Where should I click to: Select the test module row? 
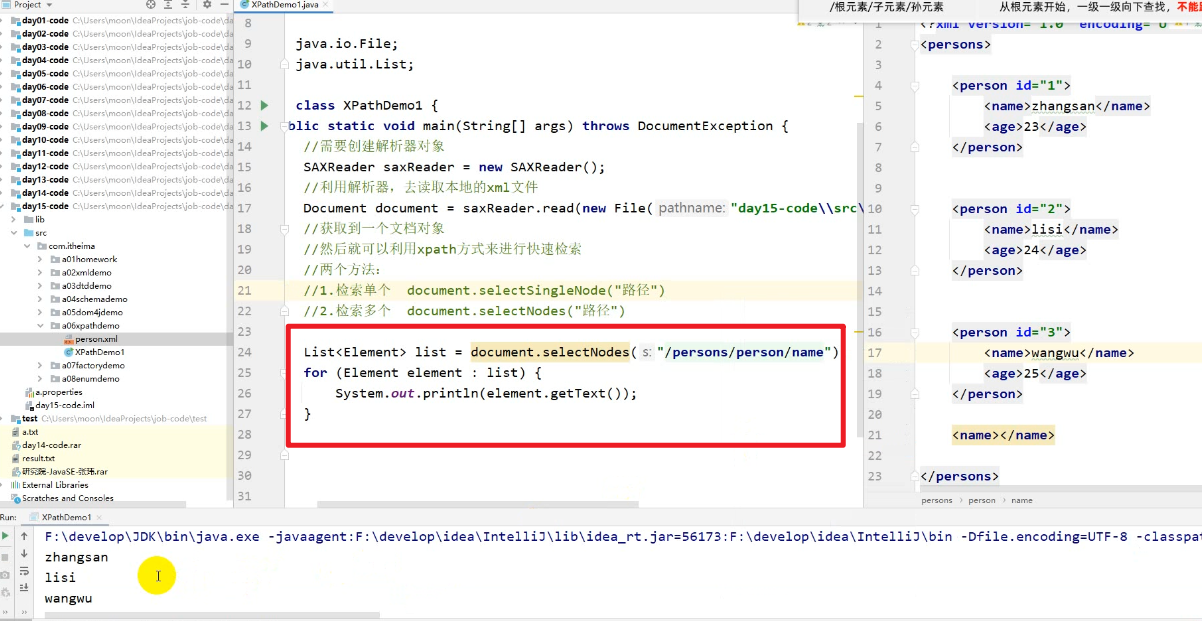117,419
